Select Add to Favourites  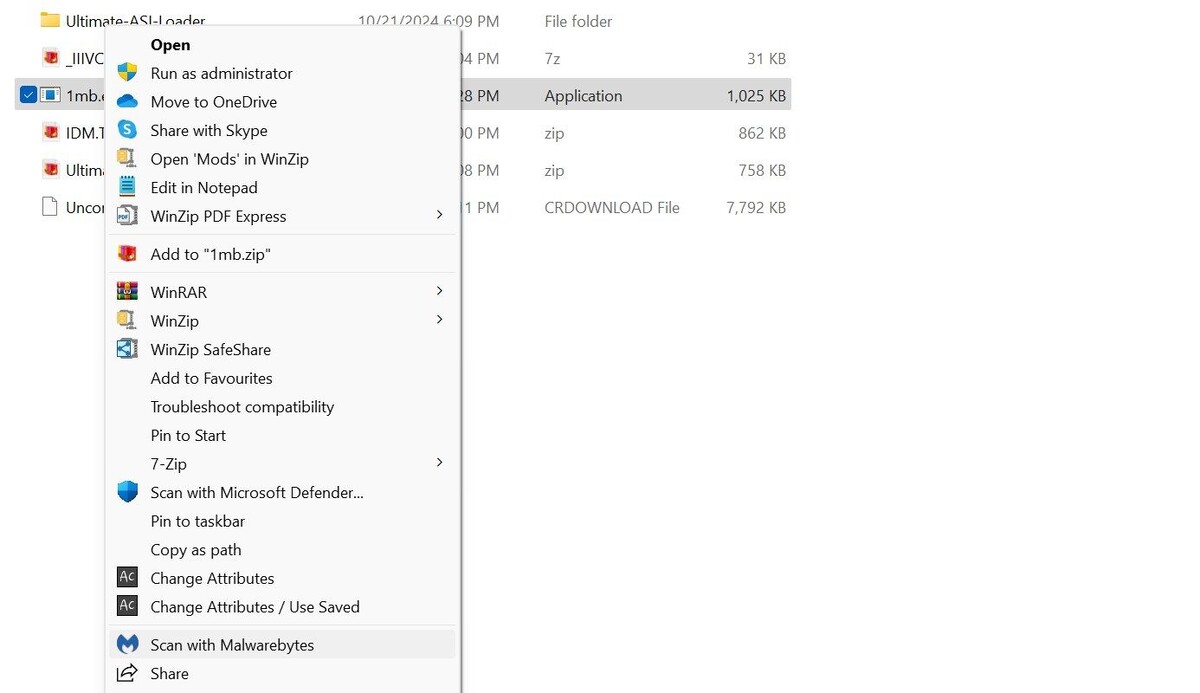point(282,378)
